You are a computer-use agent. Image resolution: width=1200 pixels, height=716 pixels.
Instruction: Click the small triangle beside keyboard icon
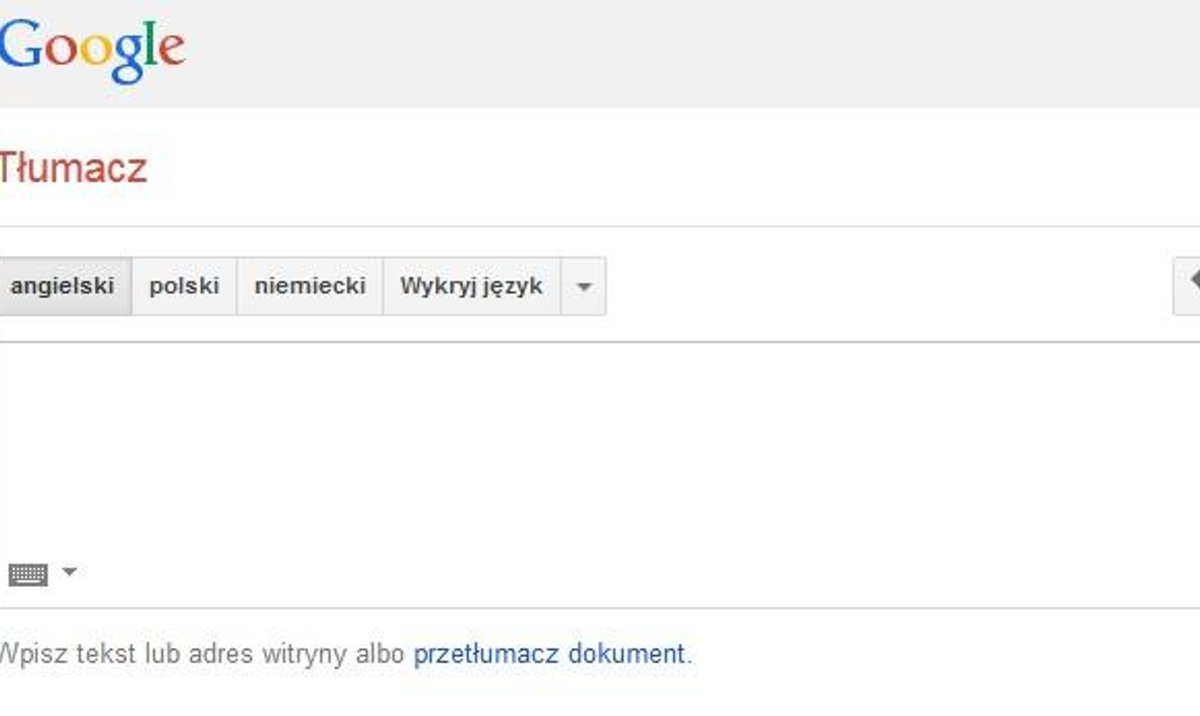[69, 573]
